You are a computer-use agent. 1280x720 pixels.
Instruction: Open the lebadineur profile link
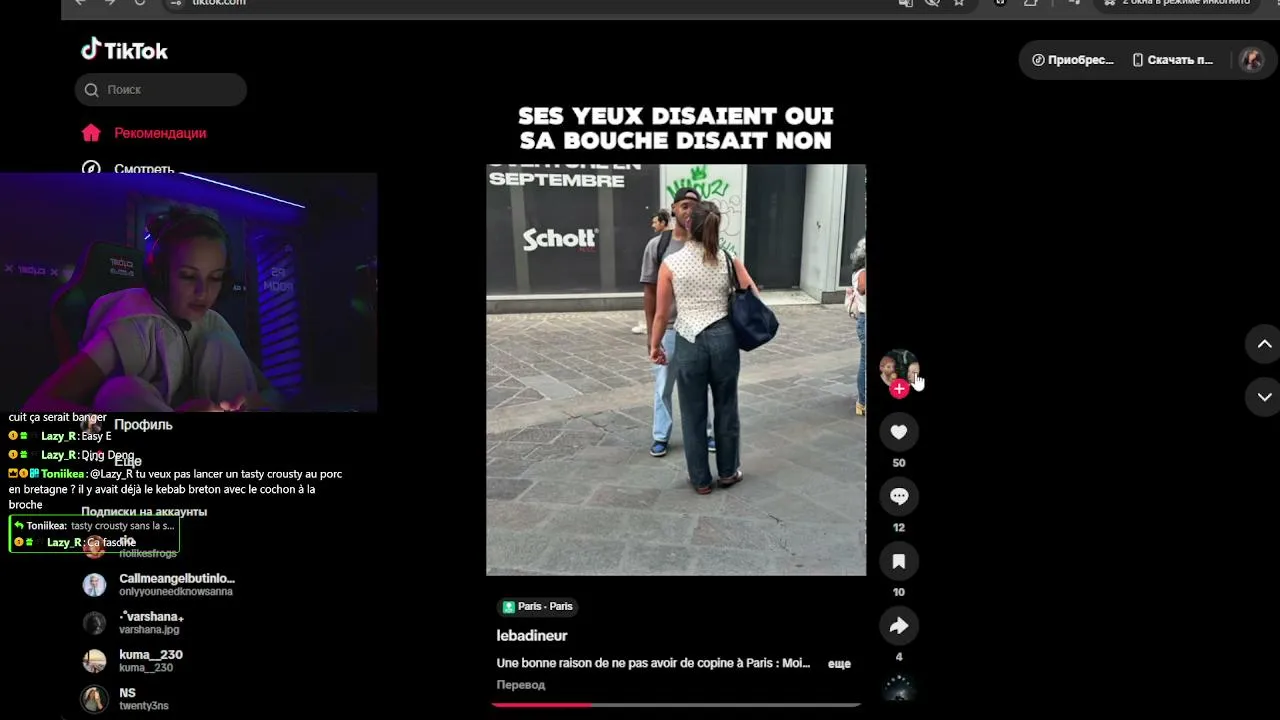coord(532,636)
